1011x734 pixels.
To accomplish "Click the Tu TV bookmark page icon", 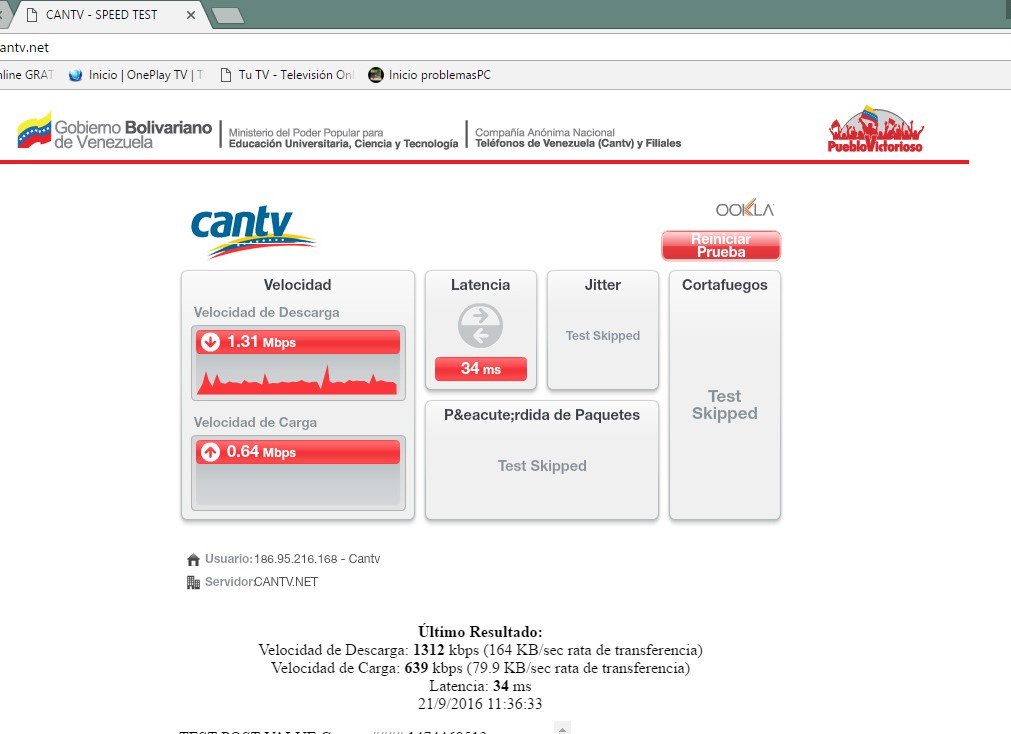I will tap(226, 75).
